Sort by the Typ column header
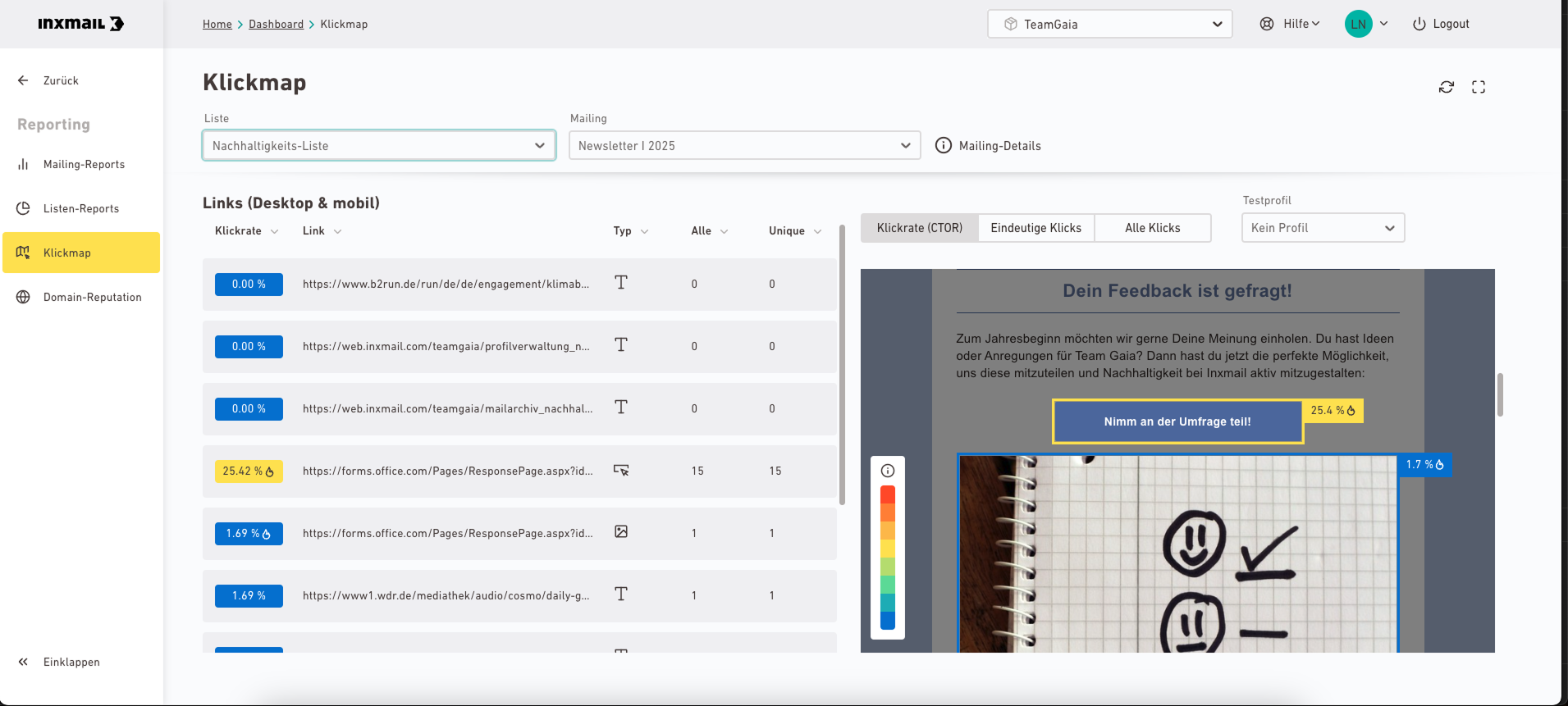Viewport: 1568px width, 706px height. tap(631, 231)
